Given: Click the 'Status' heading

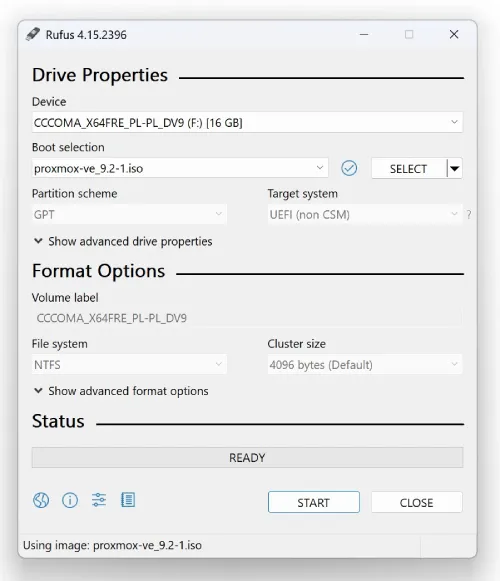Looking at the screenshot, I should coord(58,421).
